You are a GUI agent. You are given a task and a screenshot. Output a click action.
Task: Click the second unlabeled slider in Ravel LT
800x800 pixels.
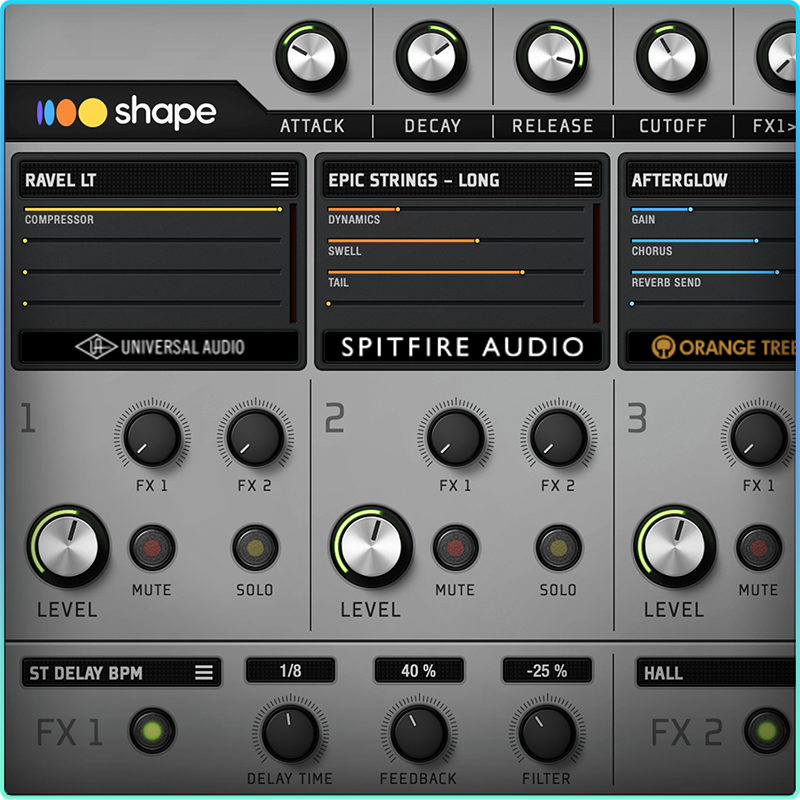click(153, 272)
